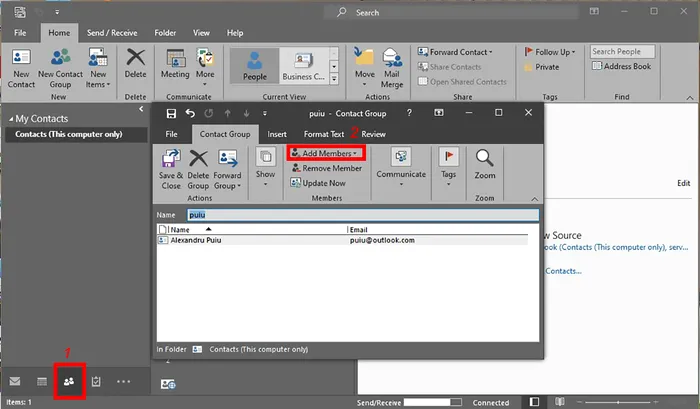Screen dimensions: 700x409
Task: Click the group Name field
Action: point(362,215)
